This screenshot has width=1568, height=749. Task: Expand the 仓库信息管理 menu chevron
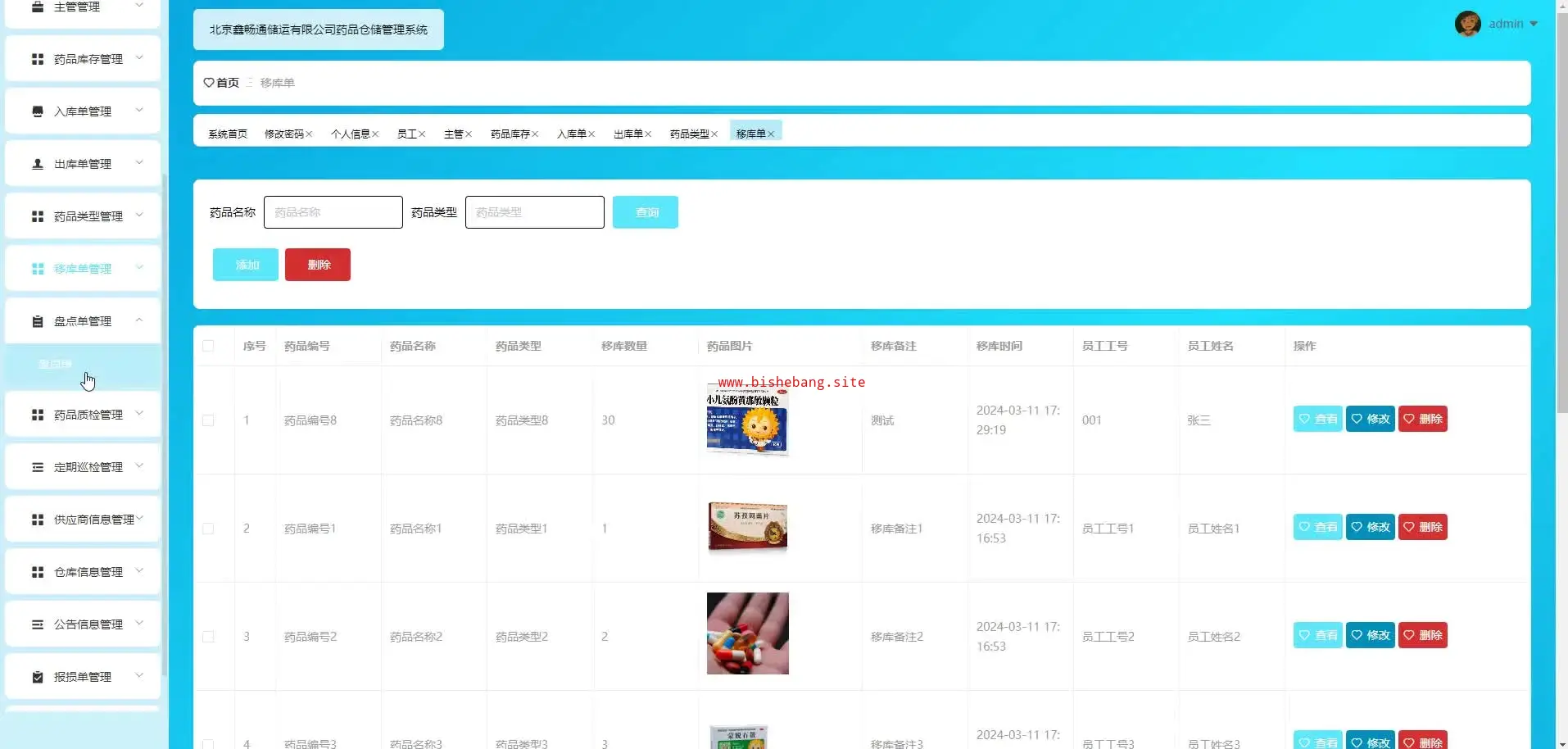coord(139,570)
